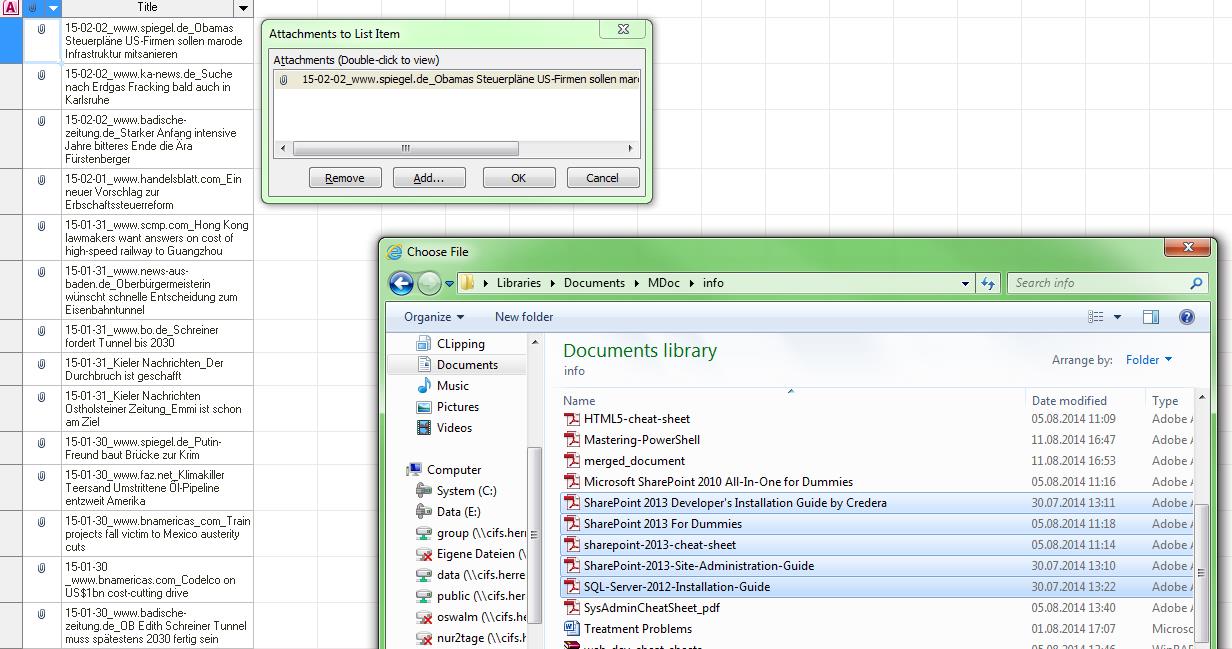This screenshot has width=1232, height=649.
Task: Open help with the question mark icon
Action: [x=1187, y=317]
